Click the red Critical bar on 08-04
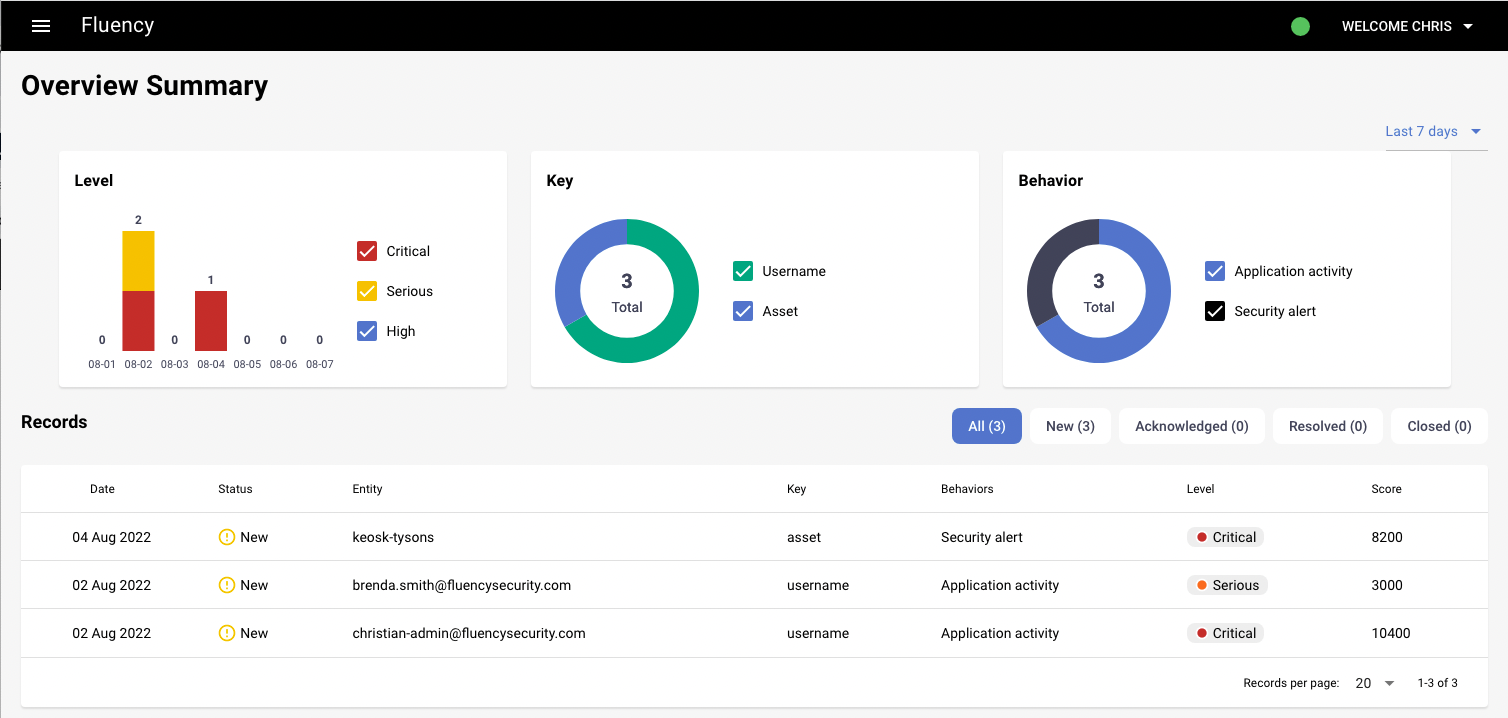Image resolution: width=1508 pixels, height=718 pixels. [211, 321]
